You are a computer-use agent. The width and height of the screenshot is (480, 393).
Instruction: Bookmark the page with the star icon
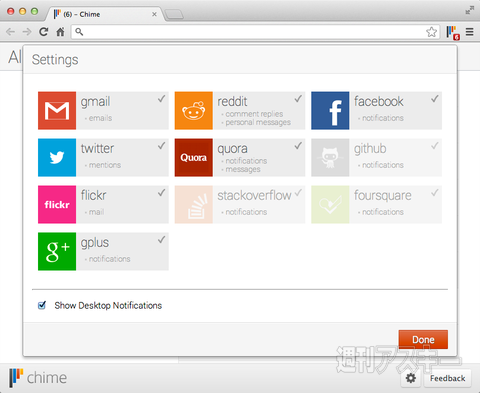[x=431, y=32]
